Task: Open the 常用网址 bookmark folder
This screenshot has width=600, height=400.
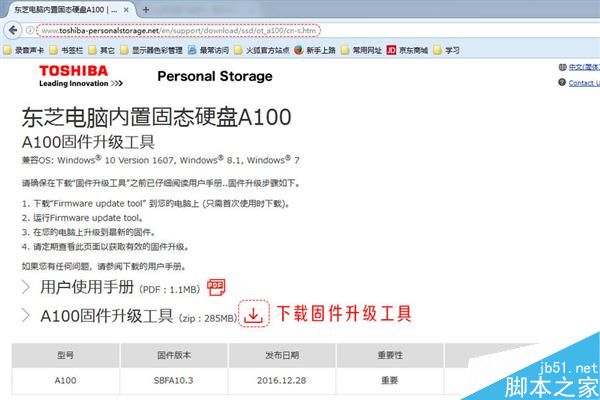Action: click(361, 50)
